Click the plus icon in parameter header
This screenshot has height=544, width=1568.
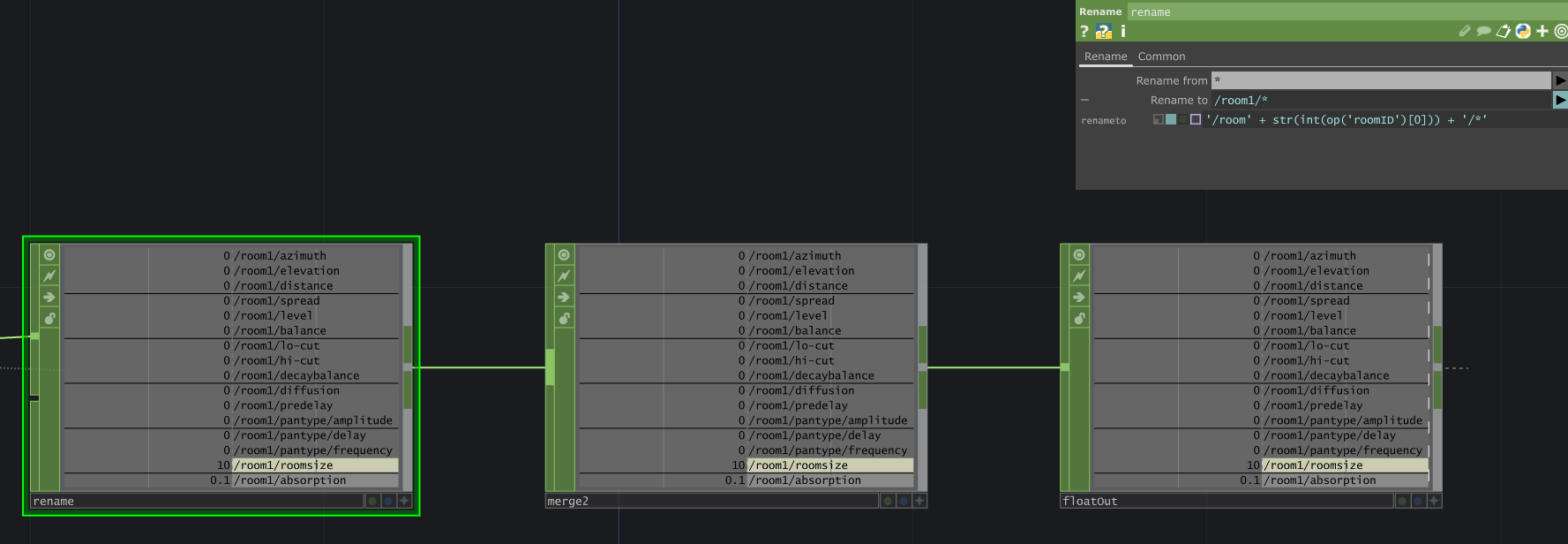(x=1542, y=31)
